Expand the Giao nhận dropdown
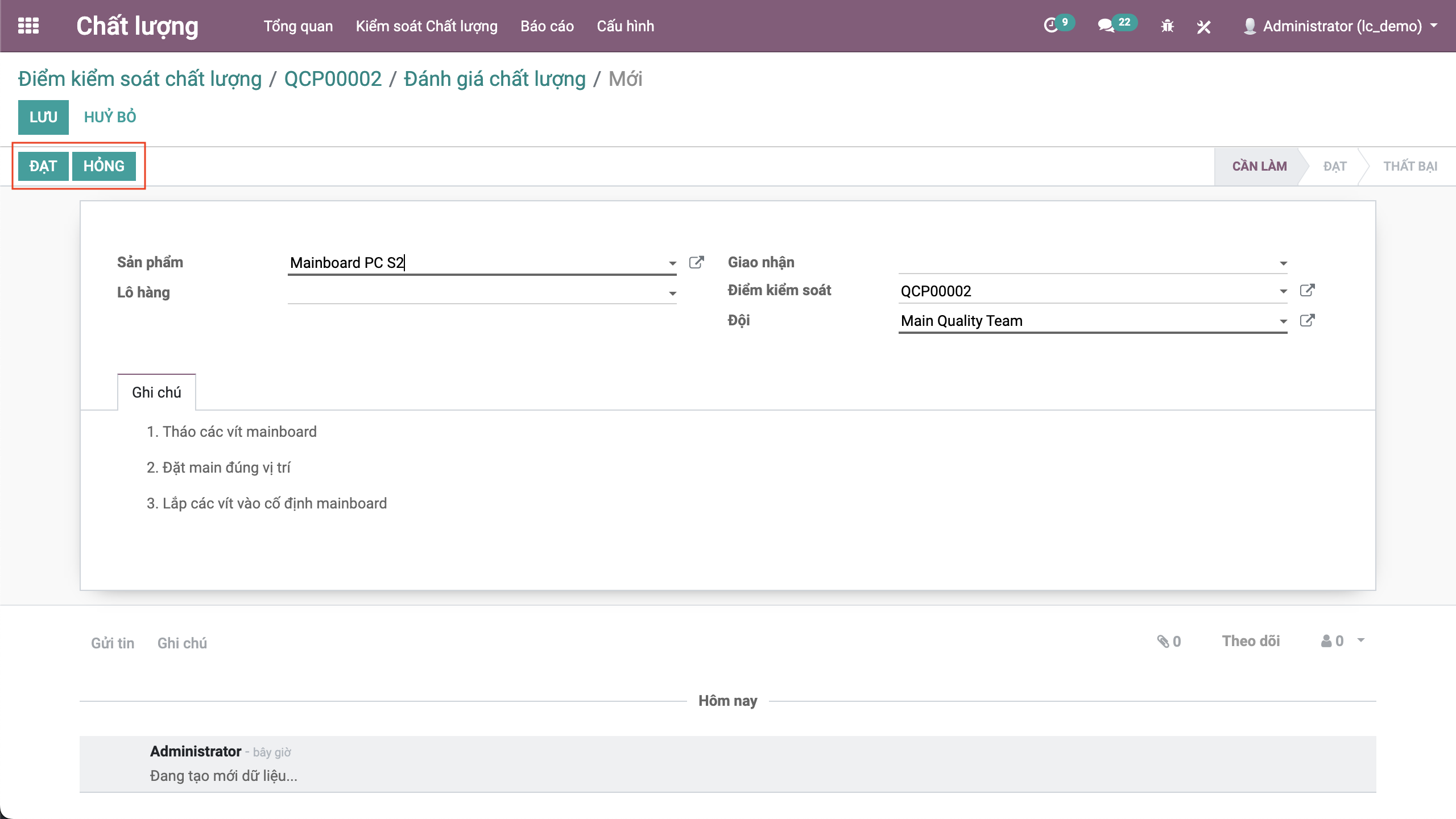Image resolution: width=1456 pixels, height=819 pixels. (1283, 263)
